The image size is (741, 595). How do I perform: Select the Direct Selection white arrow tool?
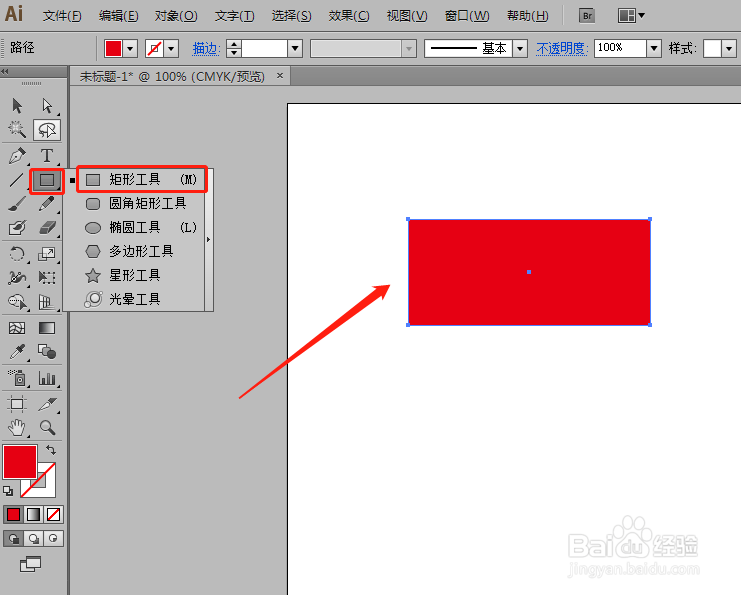pos(47,105)
